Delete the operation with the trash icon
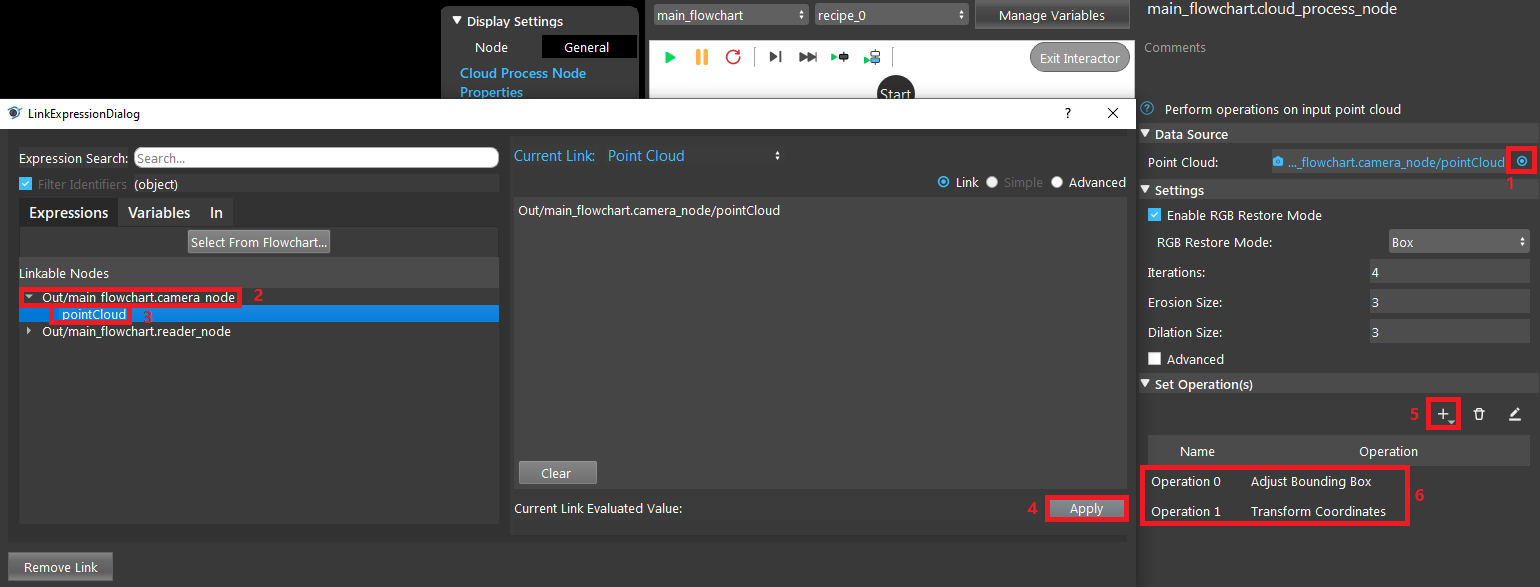1540x587 pixels. [x=1479, y=414]
